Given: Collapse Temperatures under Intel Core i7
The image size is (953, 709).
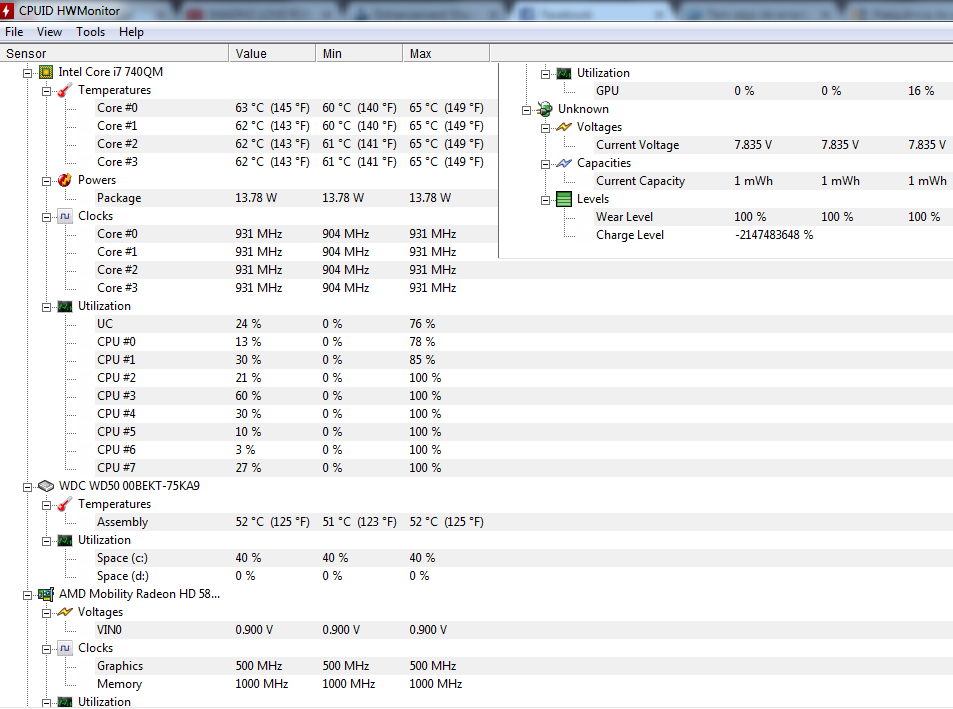Looking at the screenshot, I should pyautogui.click(x=46, y=91).
